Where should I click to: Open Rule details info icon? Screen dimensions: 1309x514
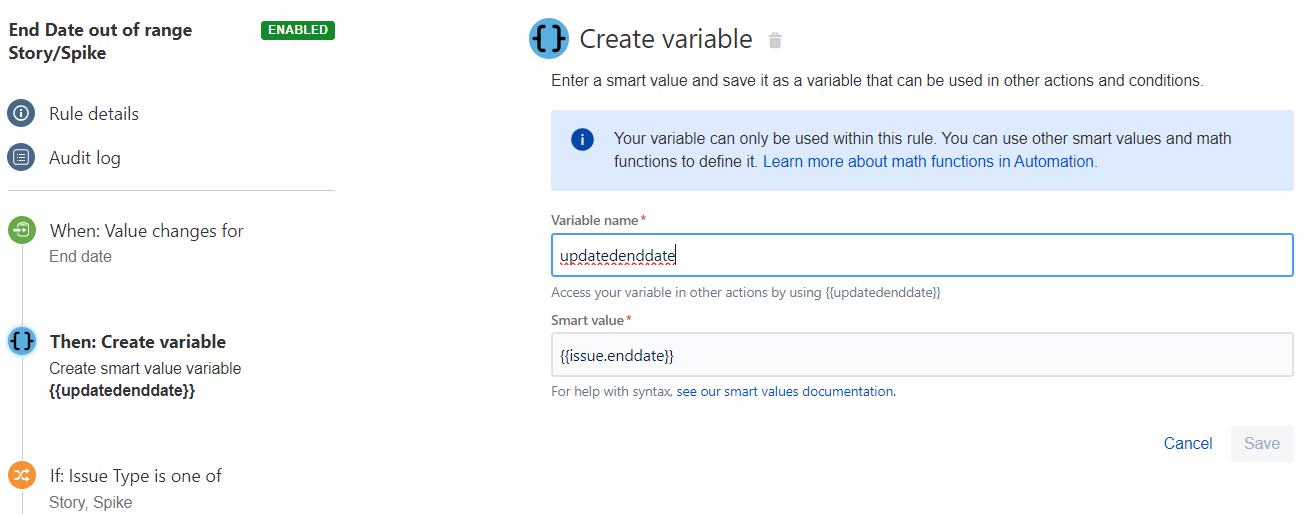[x=21, y=113]
